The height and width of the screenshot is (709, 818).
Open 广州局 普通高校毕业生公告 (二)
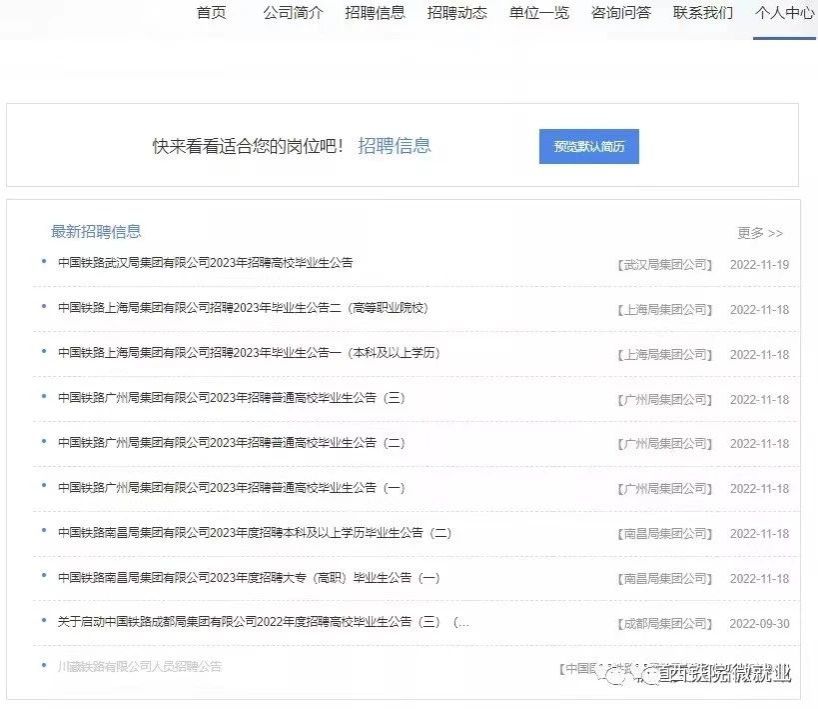[232, 442]
